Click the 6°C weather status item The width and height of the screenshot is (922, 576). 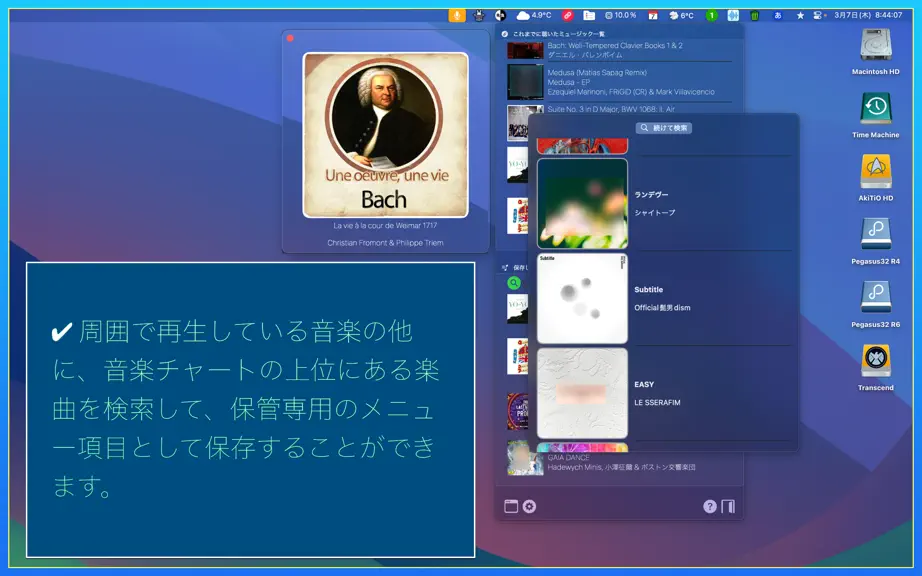681,15
